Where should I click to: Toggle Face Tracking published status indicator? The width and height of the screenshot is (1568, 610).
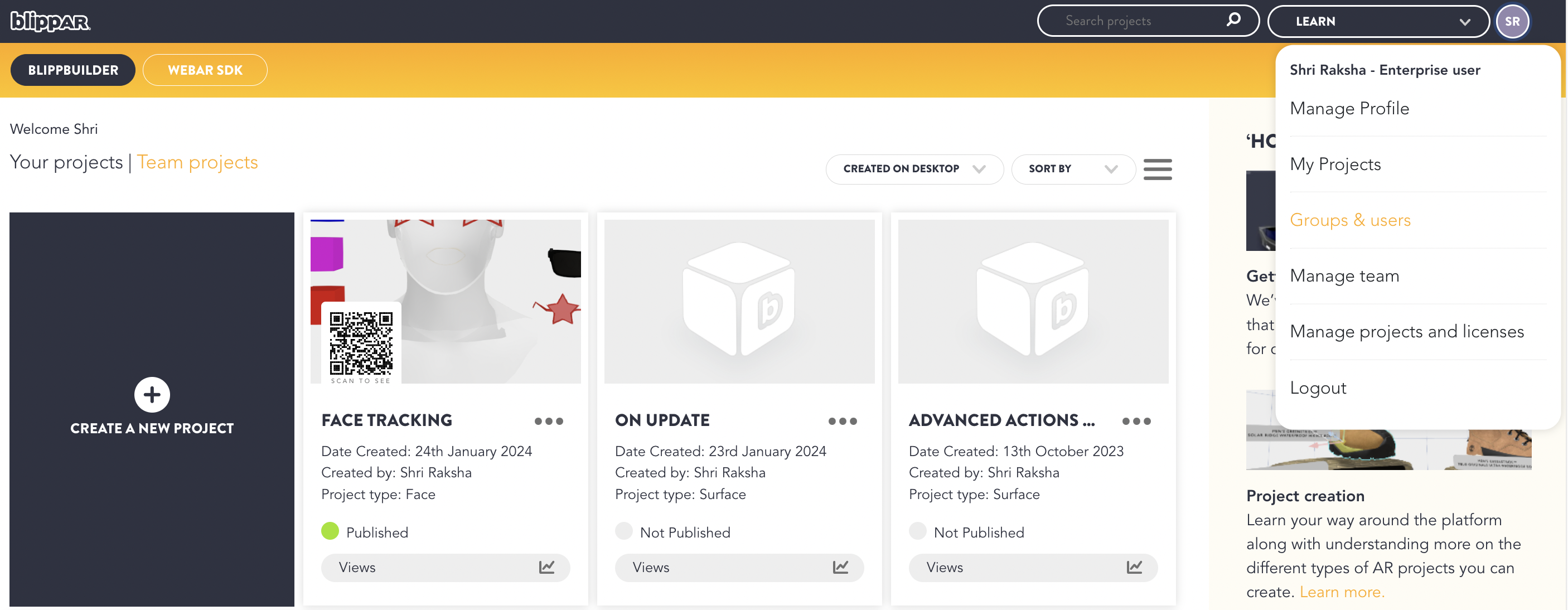[330, 531]
